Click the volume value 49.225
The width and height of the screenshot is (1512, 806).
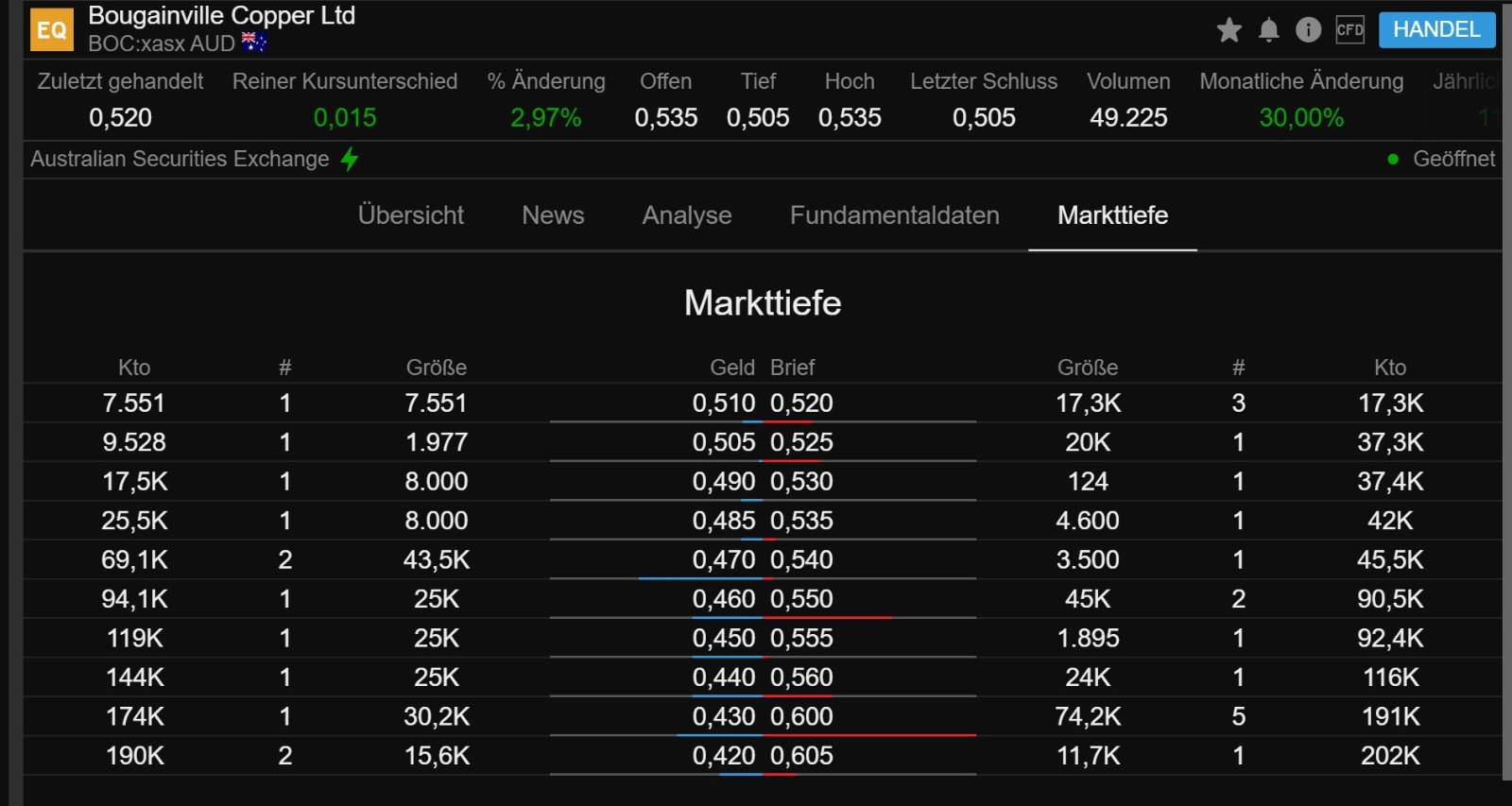[1128, 118]
